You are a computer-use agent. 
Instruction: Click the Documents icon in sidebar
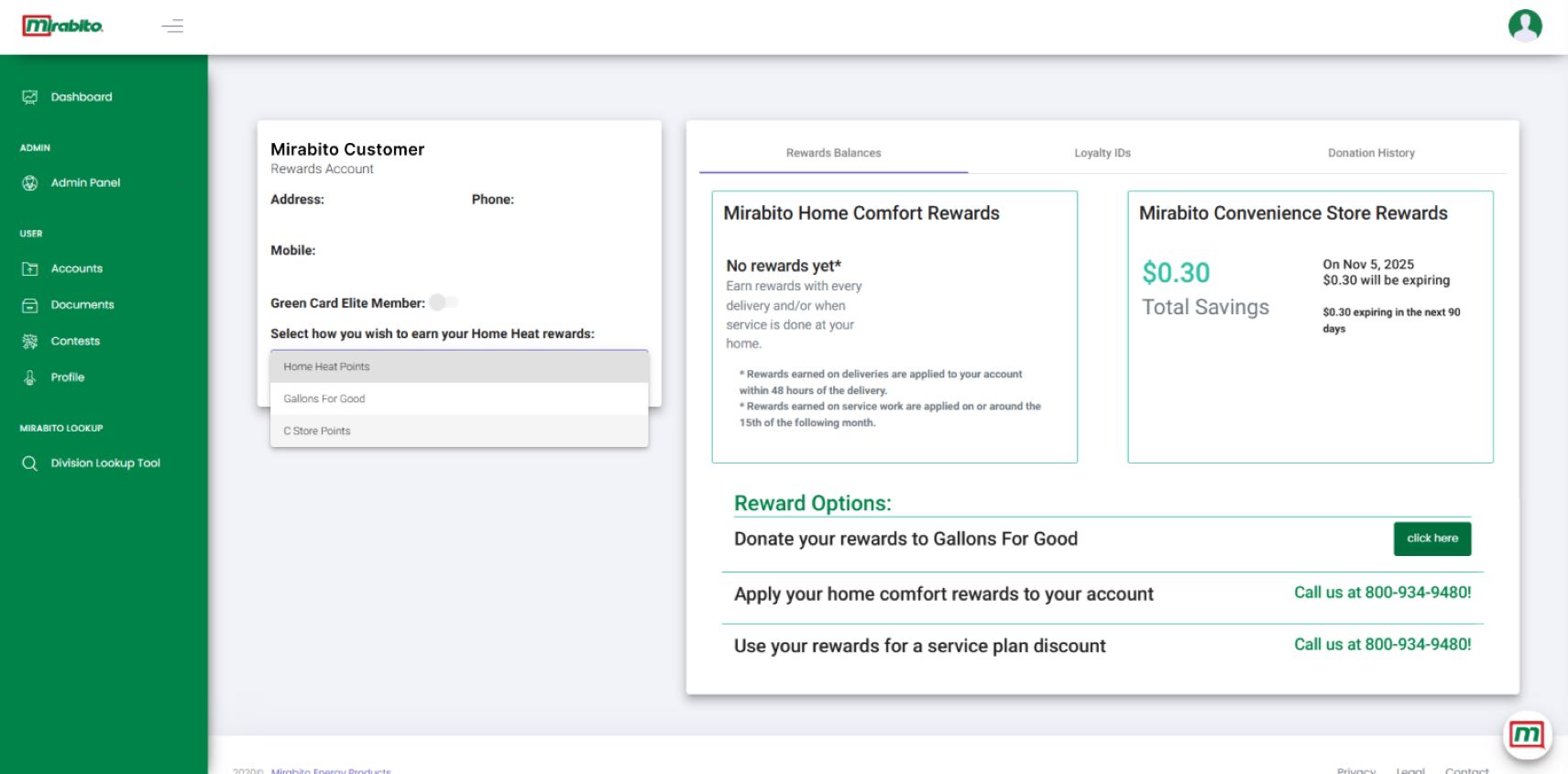pos(30,305)
